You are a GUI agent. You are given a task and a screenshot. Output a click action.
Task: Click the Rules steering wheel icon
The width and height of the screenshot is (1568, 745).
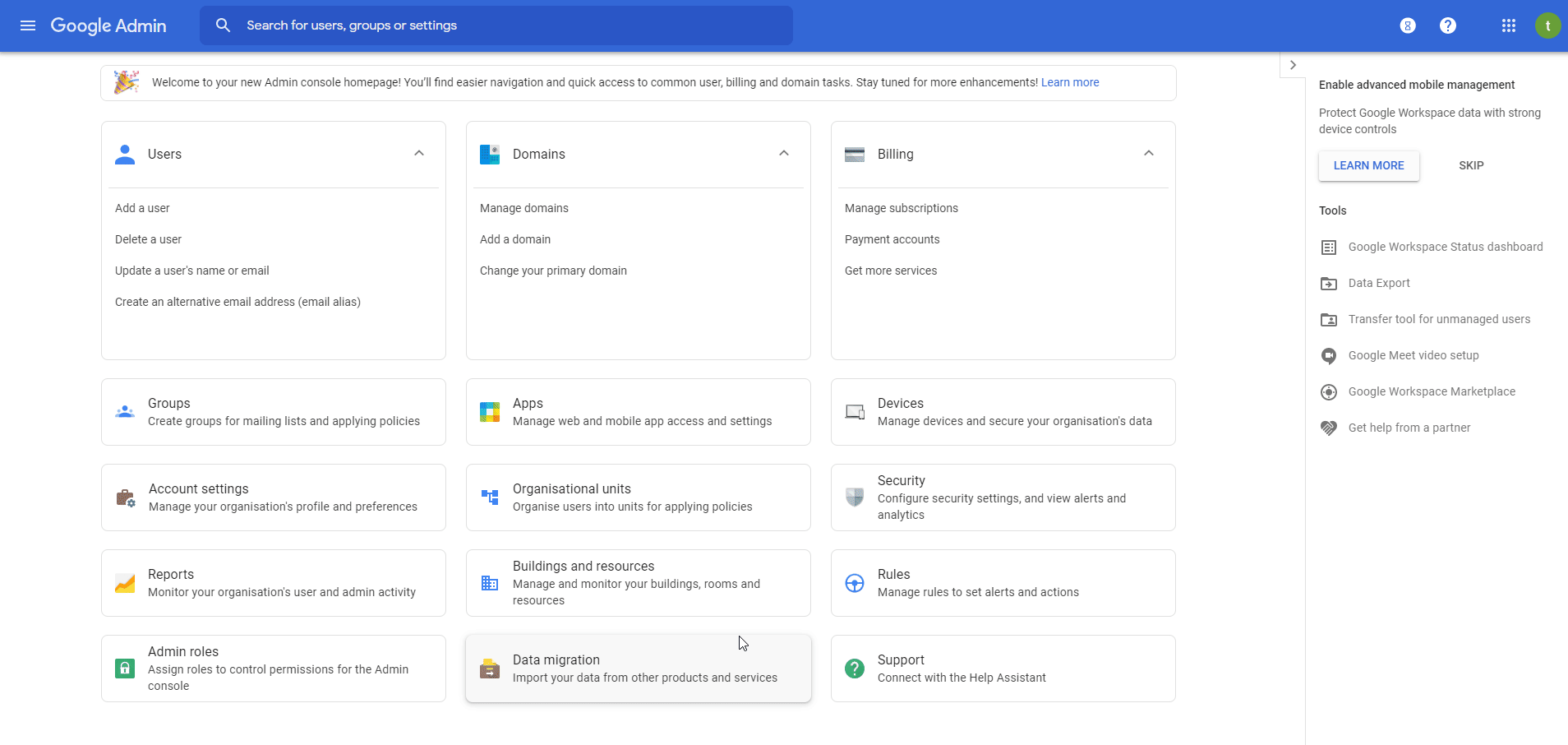coord(855,583)
